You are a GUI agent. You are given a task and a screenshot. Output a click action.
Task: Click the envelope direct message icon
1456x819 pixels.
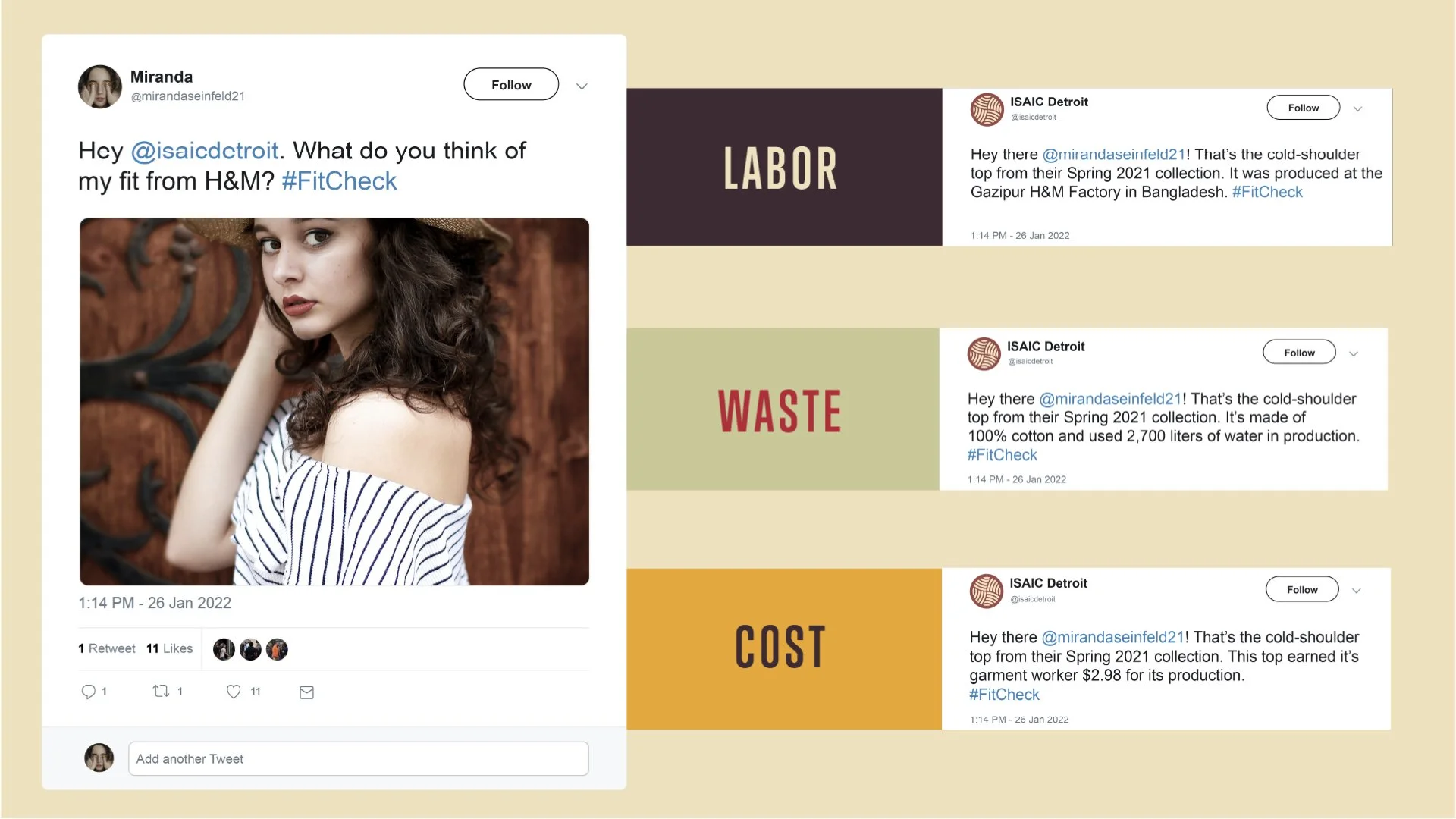point(306,692)
